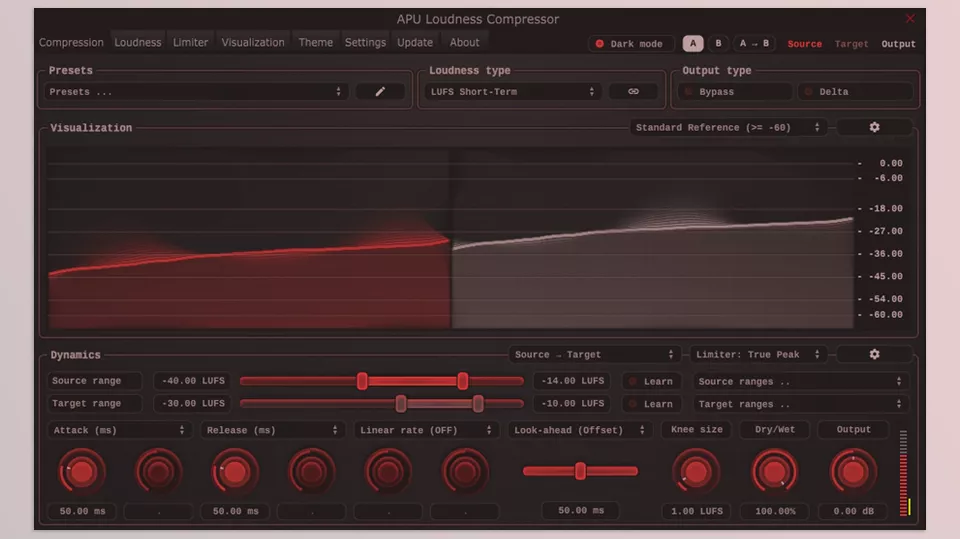Image resolution: width=960 pixels, height=539 pixels.
Task: Open the Linear rate (OFF) dropdown
Action: pyautogui.click(x=426, y=430)
